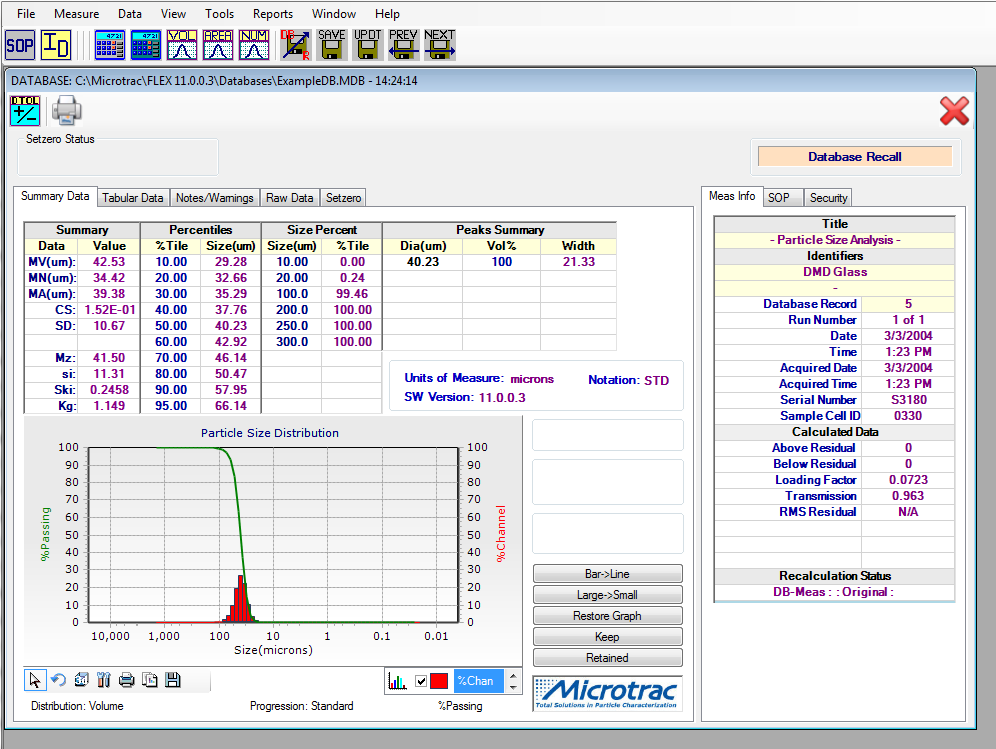
Task: Open the View menu
Action: pos(173,13)
